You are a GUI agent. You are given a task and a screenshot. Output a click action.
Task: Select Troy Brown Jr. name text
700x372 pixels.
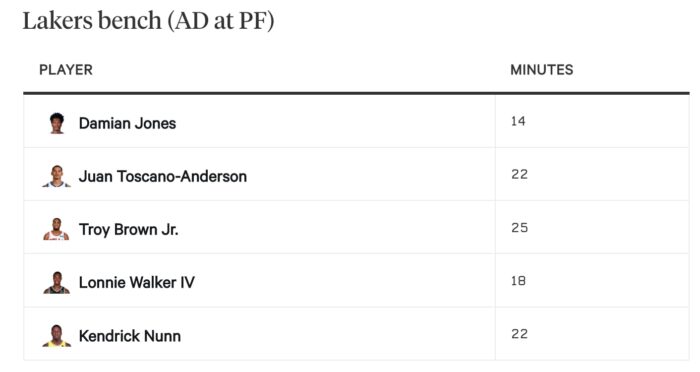click(129, 230)
